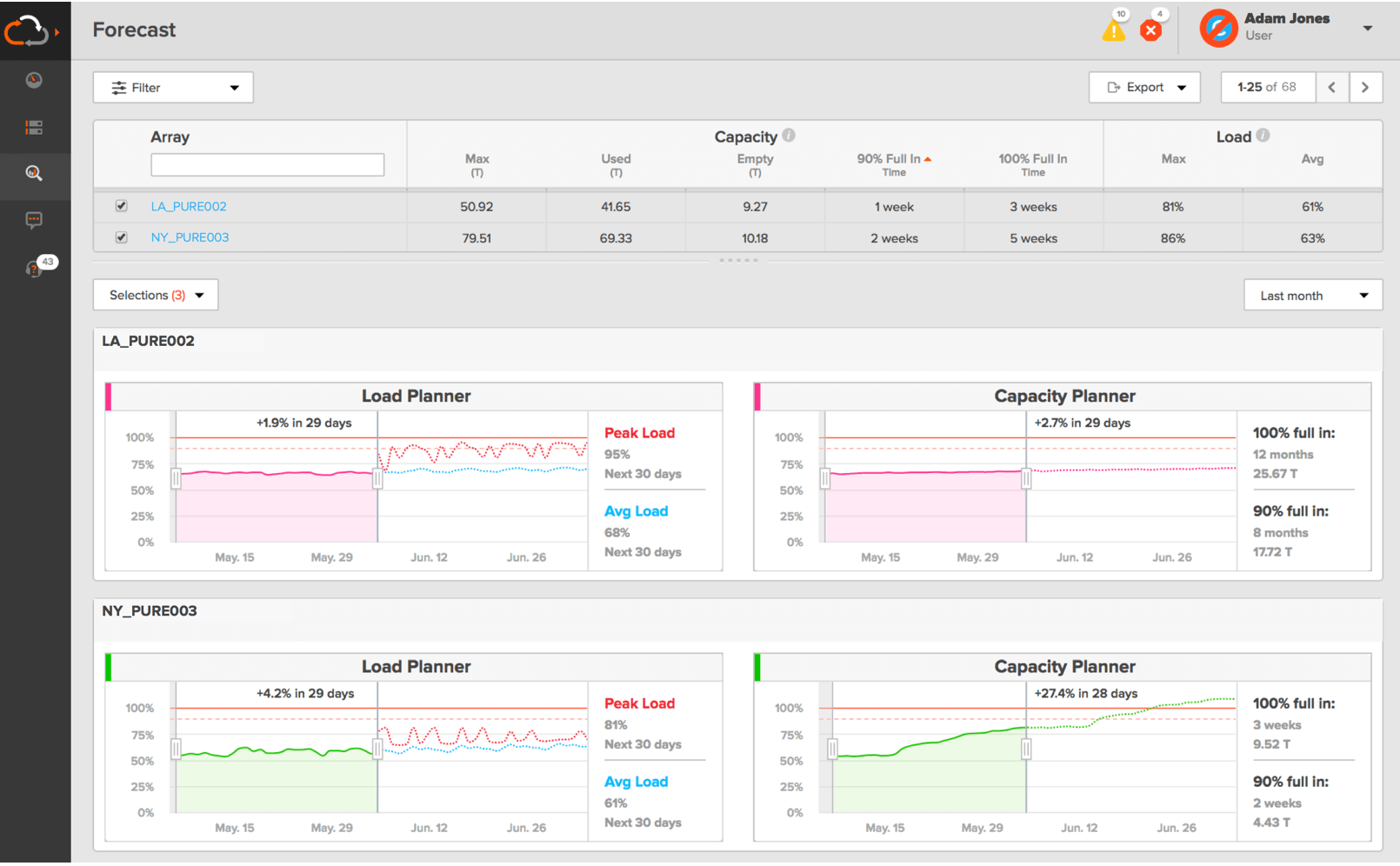Image resolution: width=1400 pixels, height=866 pixels.
Task: Open support headset icon with 43 badge
Action: pyautogui.click(x=35, y=269)
